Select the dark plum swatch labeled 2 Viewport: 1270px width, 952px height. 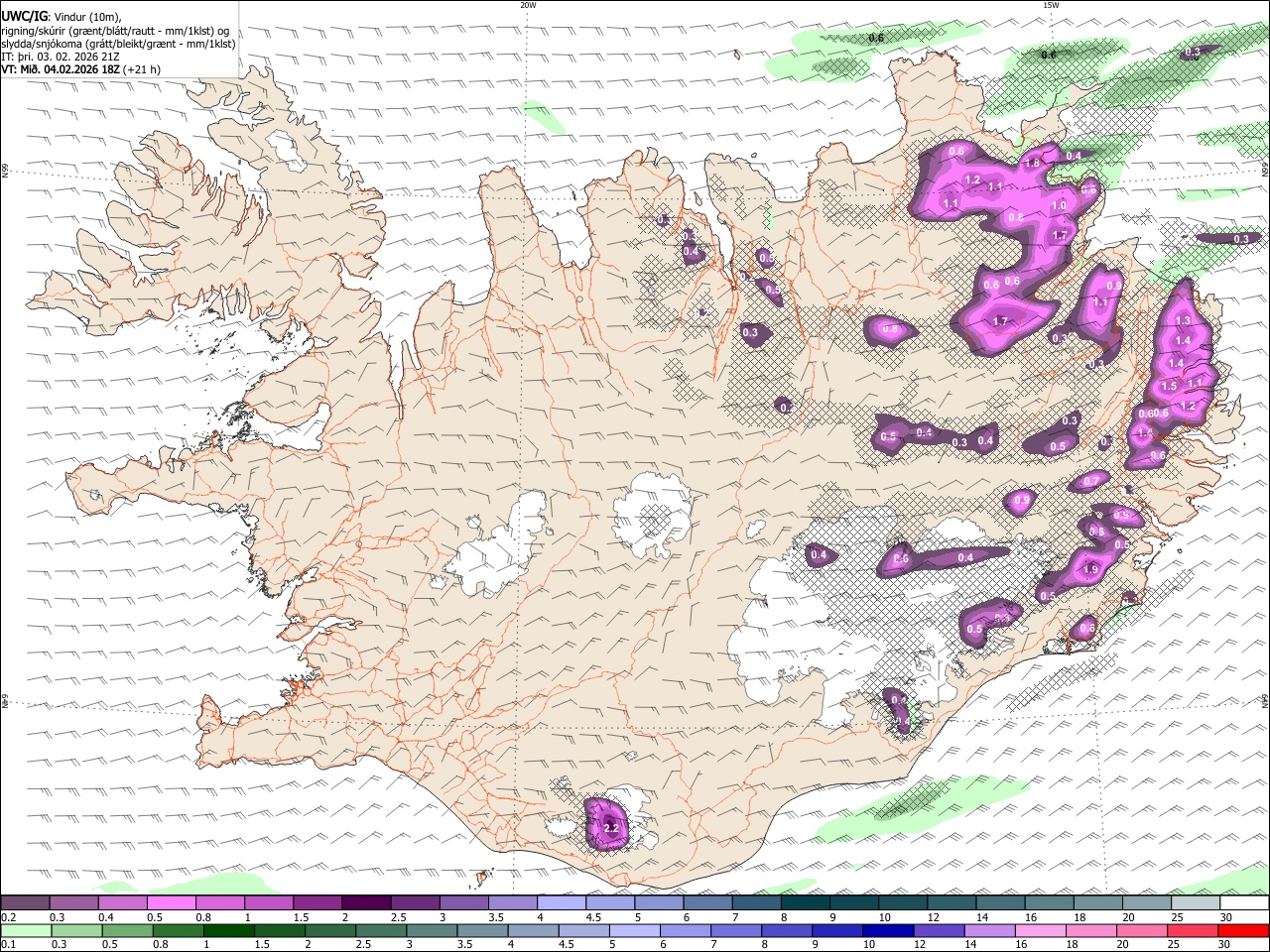click(365, 903)
